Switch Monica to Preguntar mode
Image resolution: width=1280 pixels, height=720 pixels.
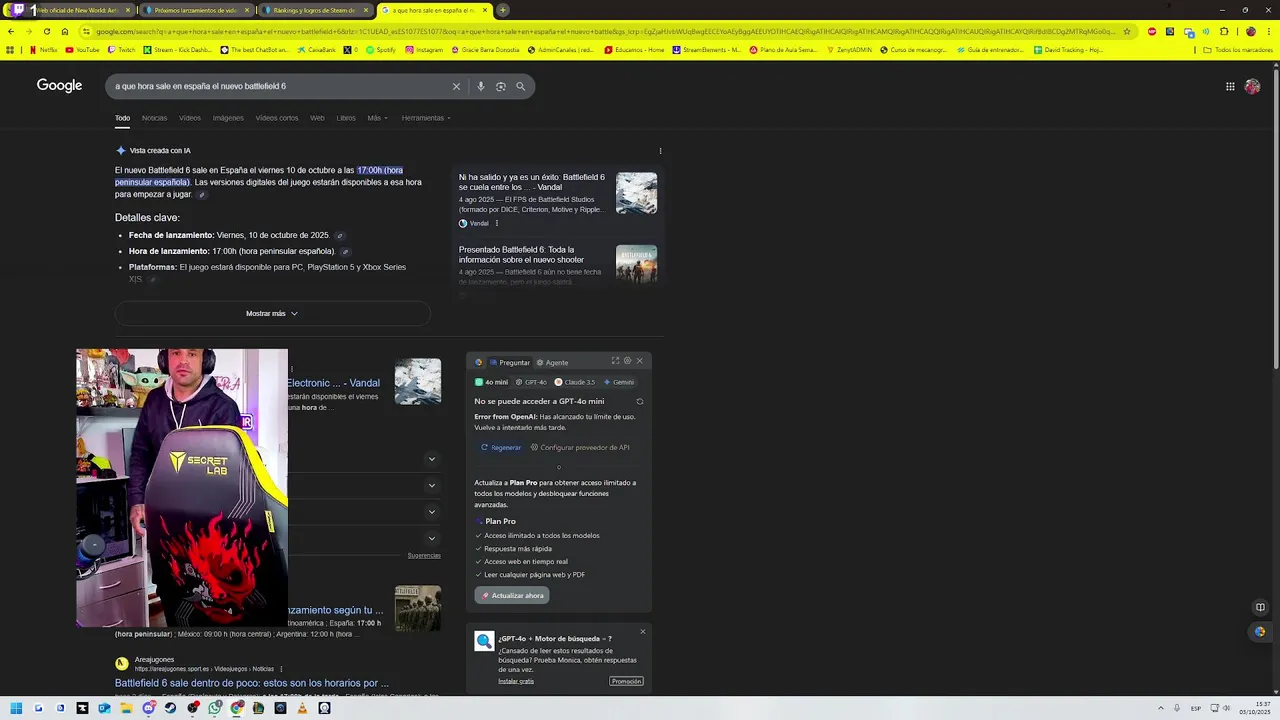tap(510, 362)
